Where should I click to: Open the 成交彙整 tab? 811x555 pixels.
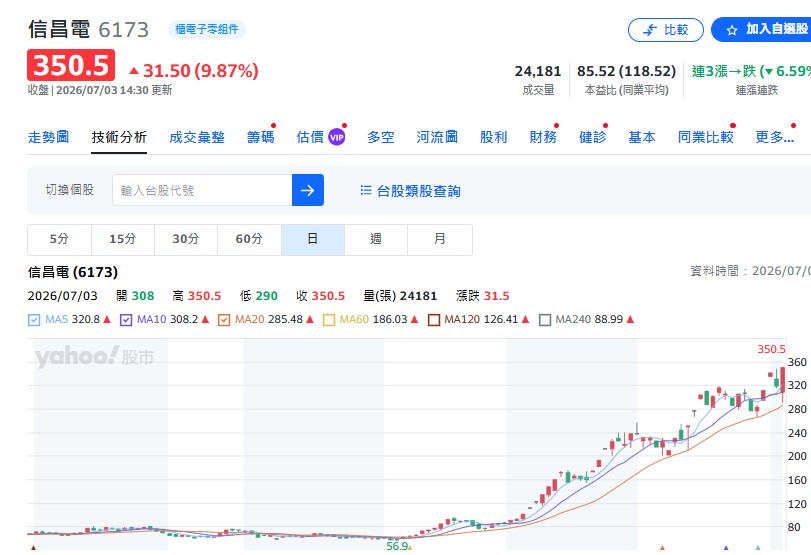tap(197, 137)
